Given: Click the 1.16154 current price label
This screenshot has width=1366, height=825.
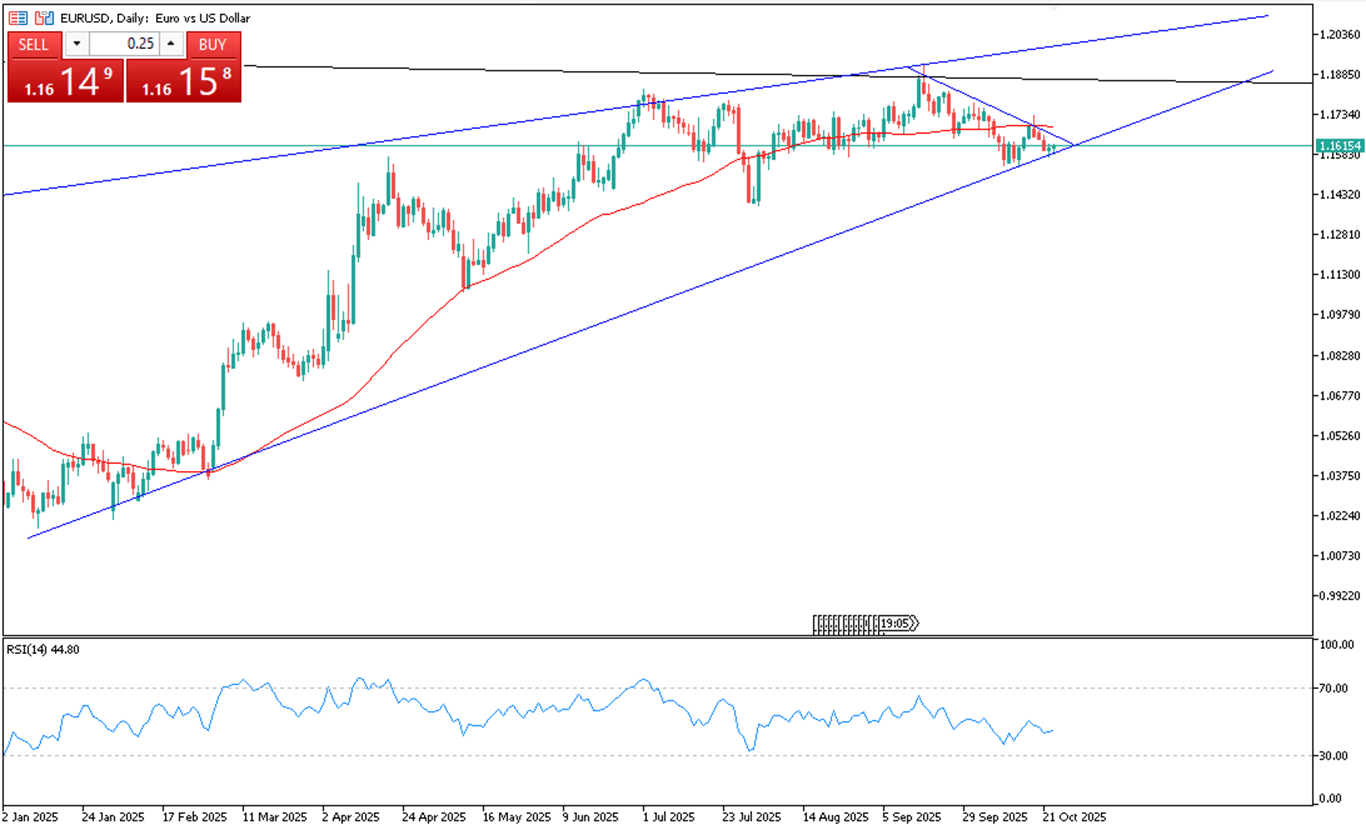Looking at the screenshot, I should click(x=1338, y=146).
